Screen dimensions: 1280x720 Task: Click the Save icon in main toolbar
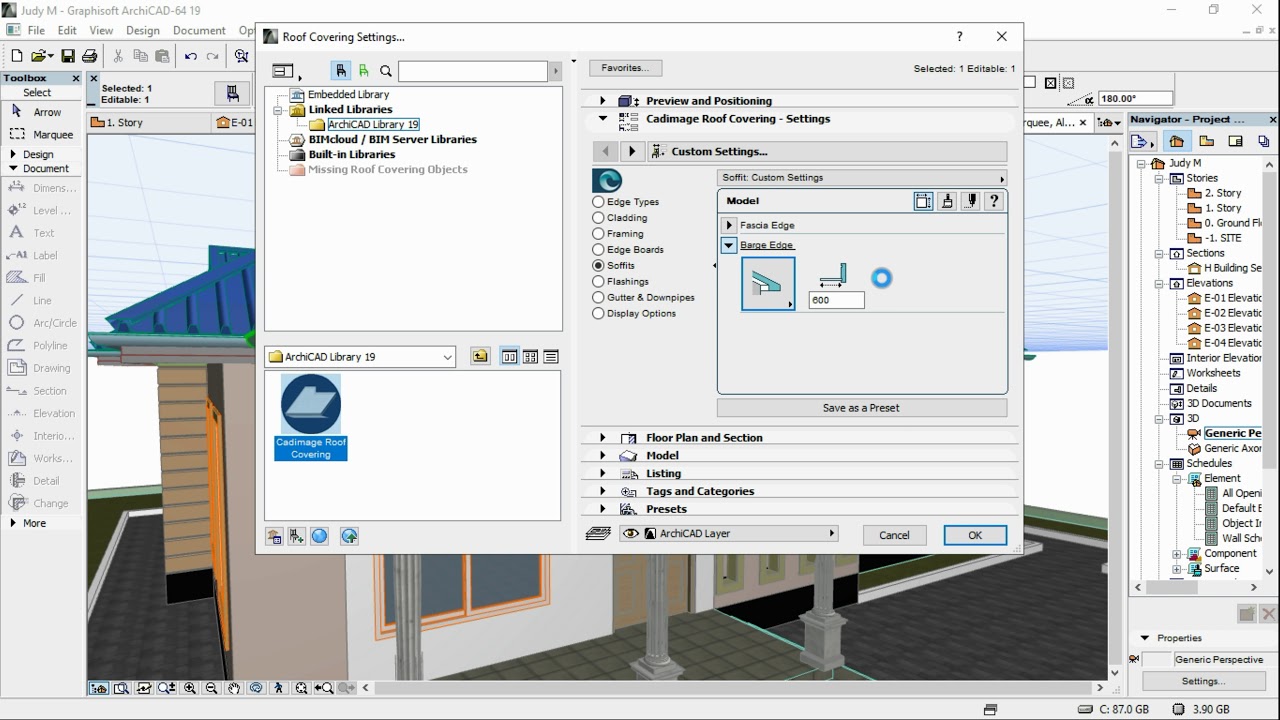pyautogui.click(x=68, y=57)
